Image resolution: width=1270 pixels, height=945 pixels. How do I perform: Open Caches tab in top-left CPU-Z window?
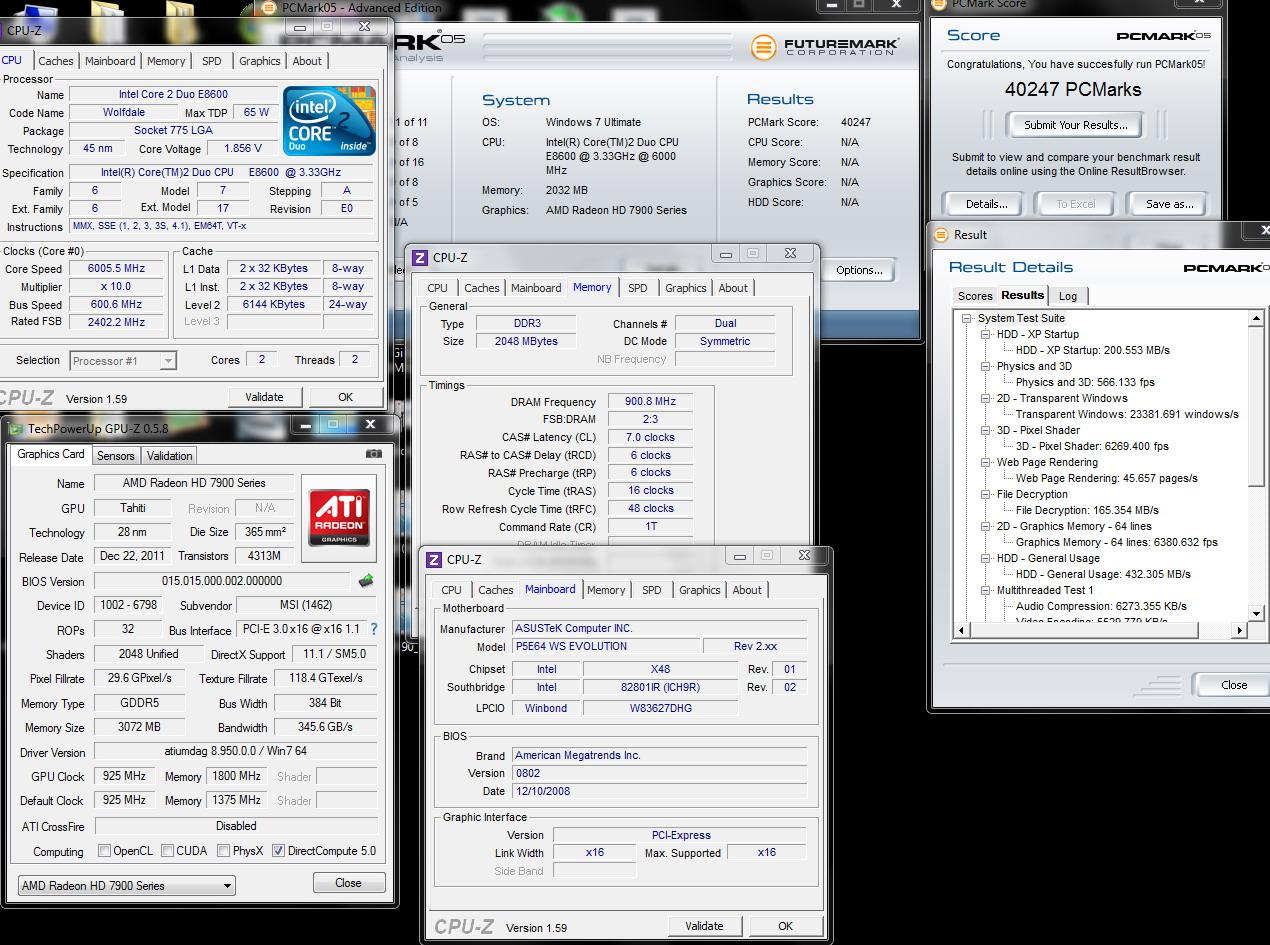[56, 61]
